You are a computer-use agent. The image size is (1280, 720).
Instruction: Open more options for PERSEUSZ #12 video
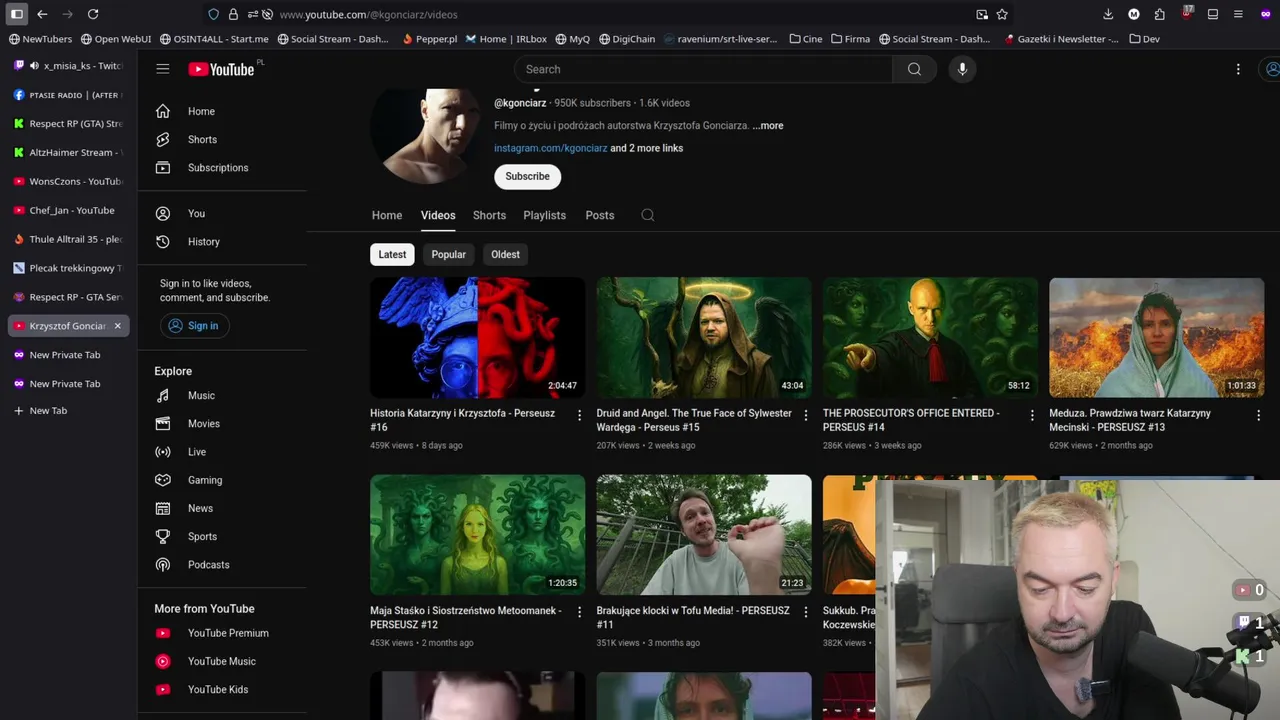point(579,612)
